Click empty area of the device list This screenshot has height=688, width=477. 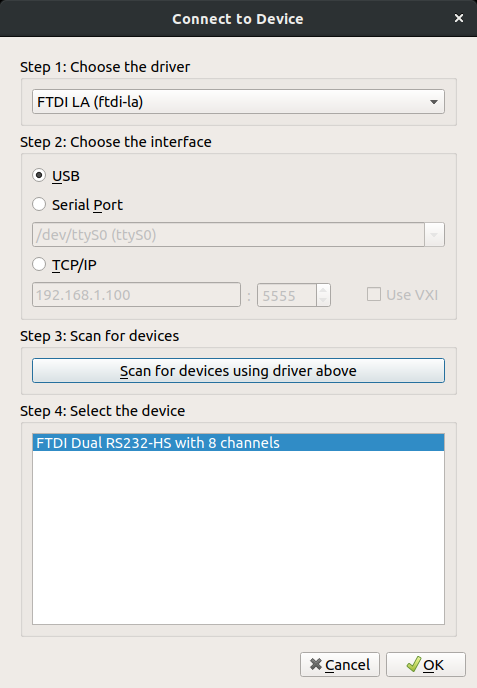238,538
